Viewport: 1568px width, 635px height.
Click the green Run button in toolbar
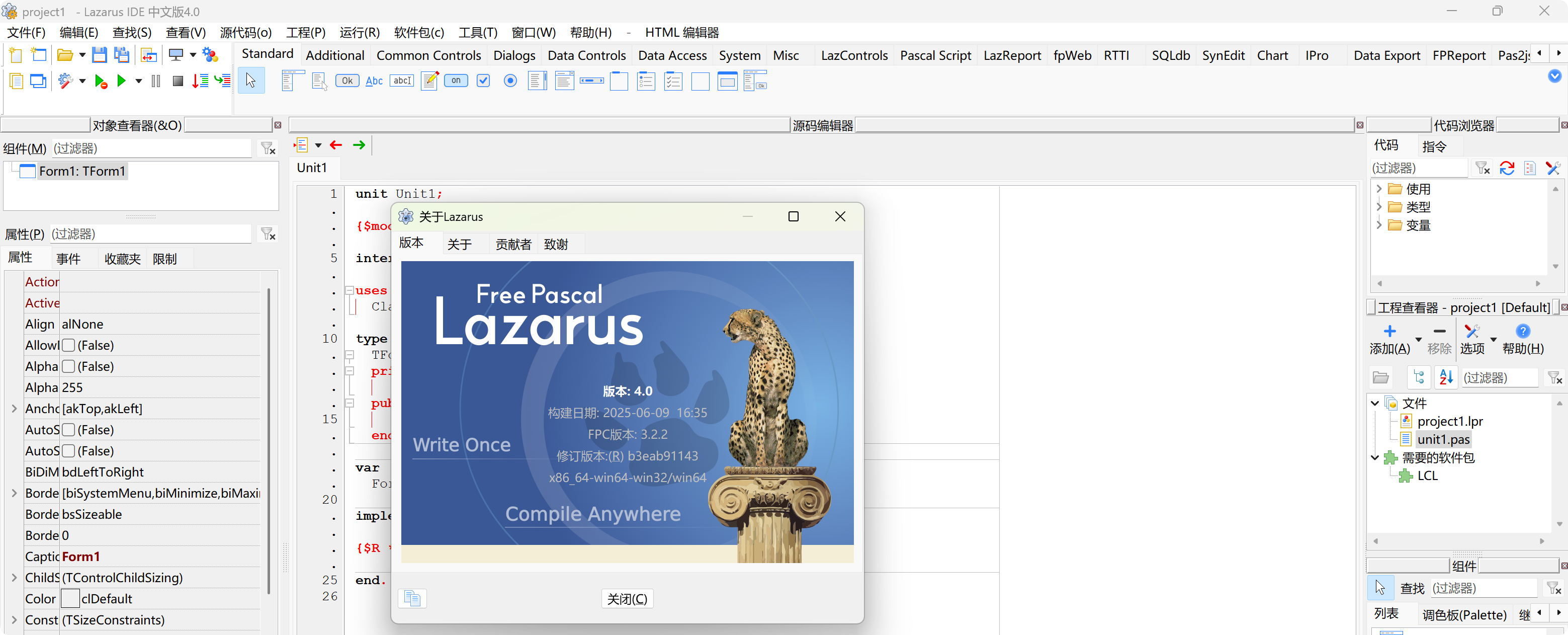click(x=121, y=81)
